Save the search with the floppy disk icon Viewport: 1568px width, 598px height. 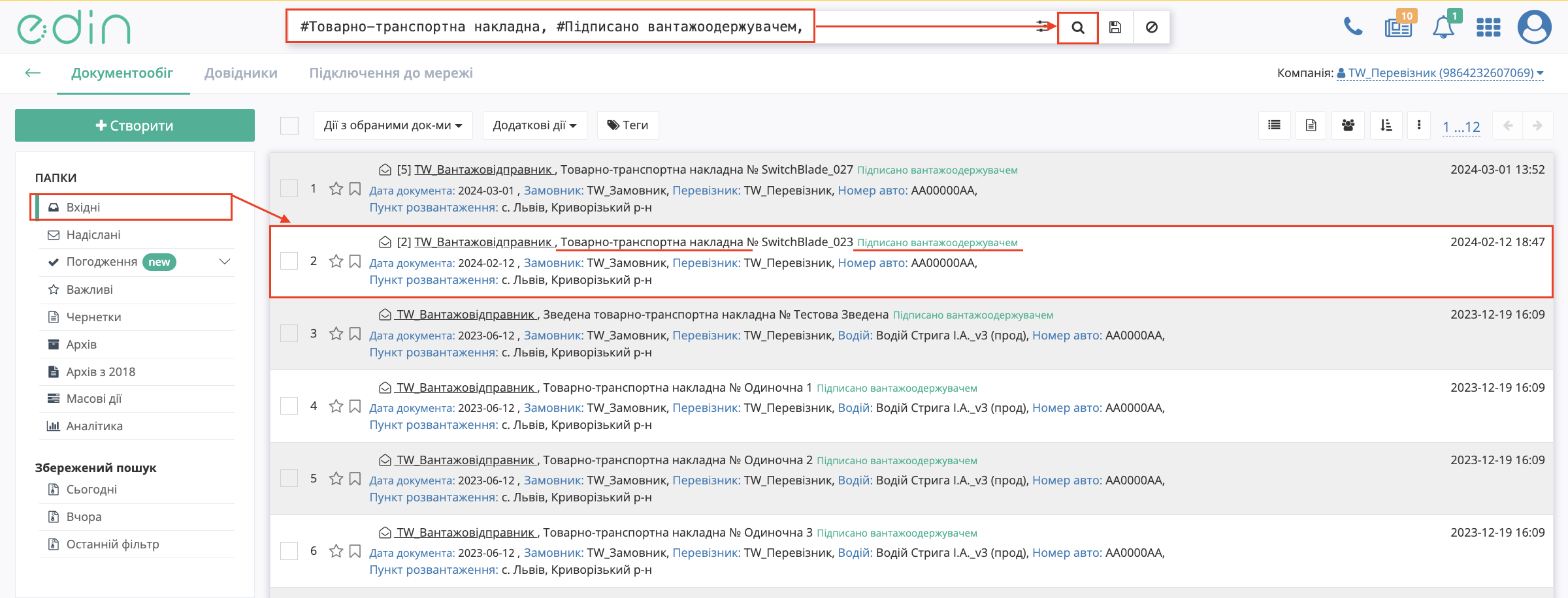tap(1115, 27)
